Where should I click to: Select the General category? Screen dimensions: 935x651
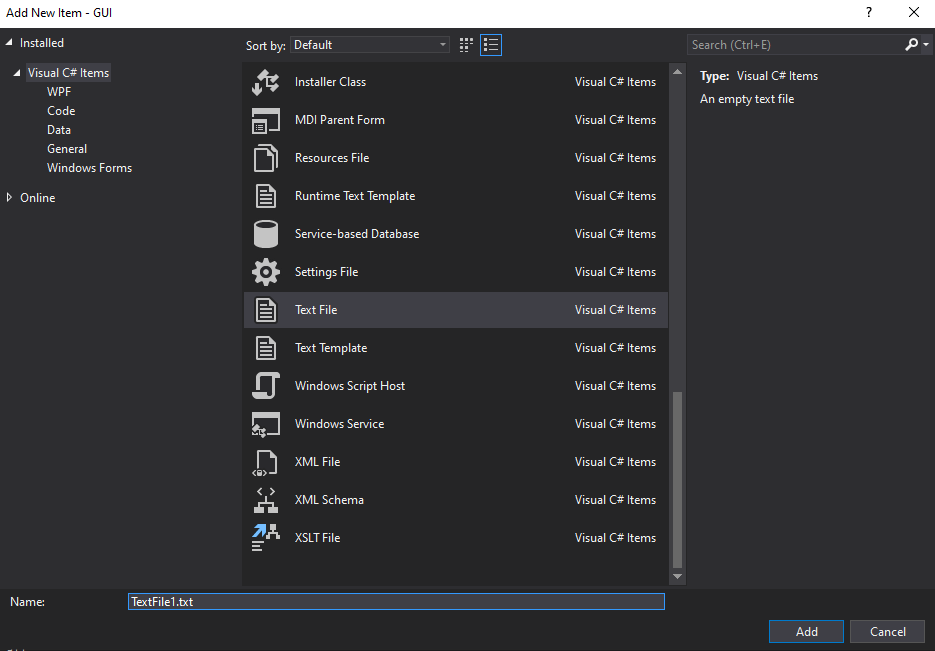point(67,149)
